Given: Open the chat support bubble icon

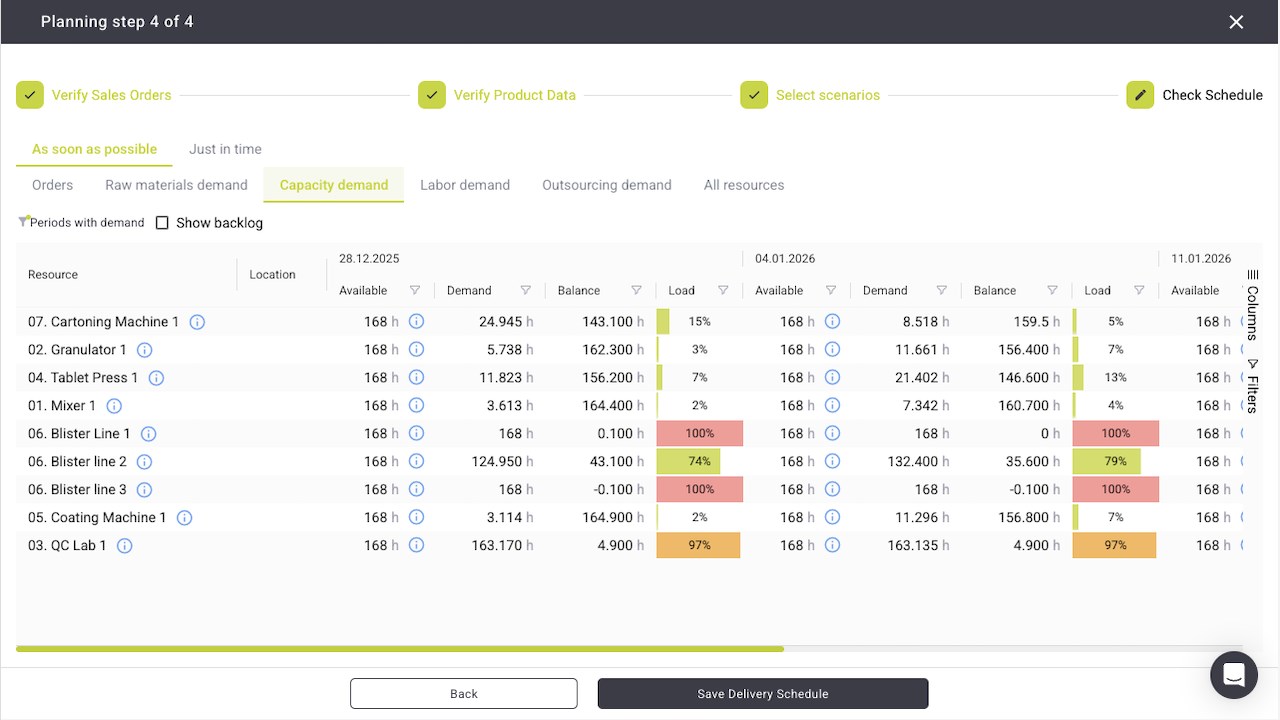Looking at the screenshot, I should tap(1233, 674).
